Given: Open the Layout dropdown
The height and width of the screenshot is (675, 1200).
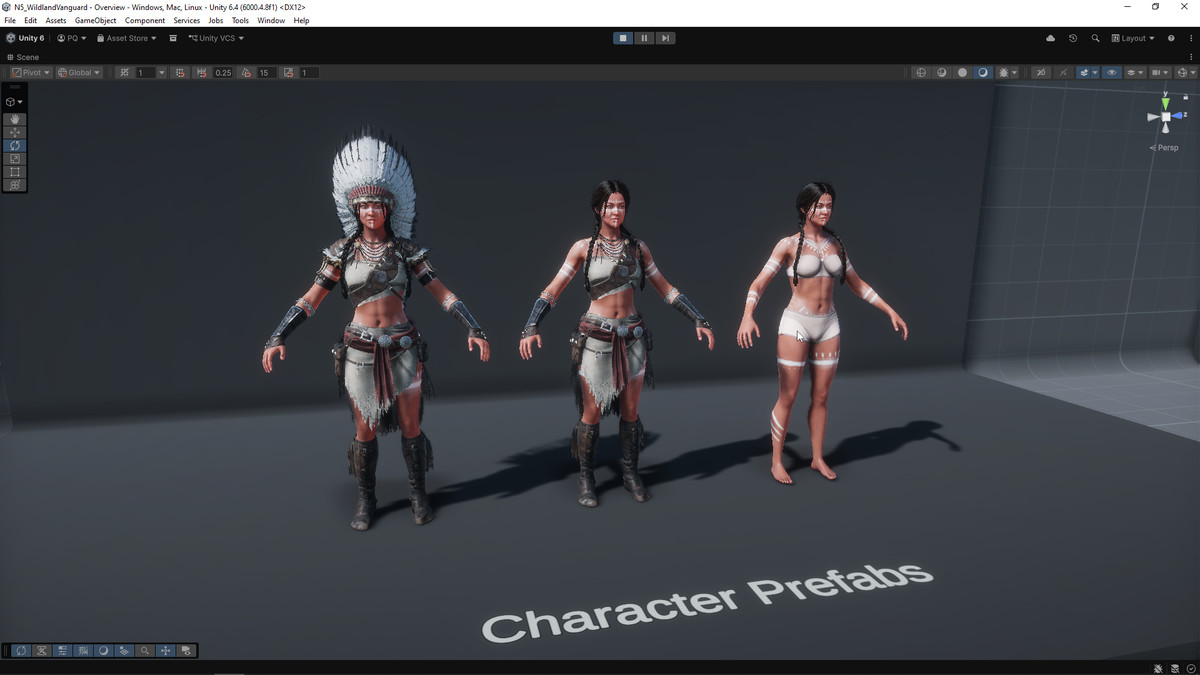Looking at the screenshot, I should pyautogui.click(x=1133, y=38).
